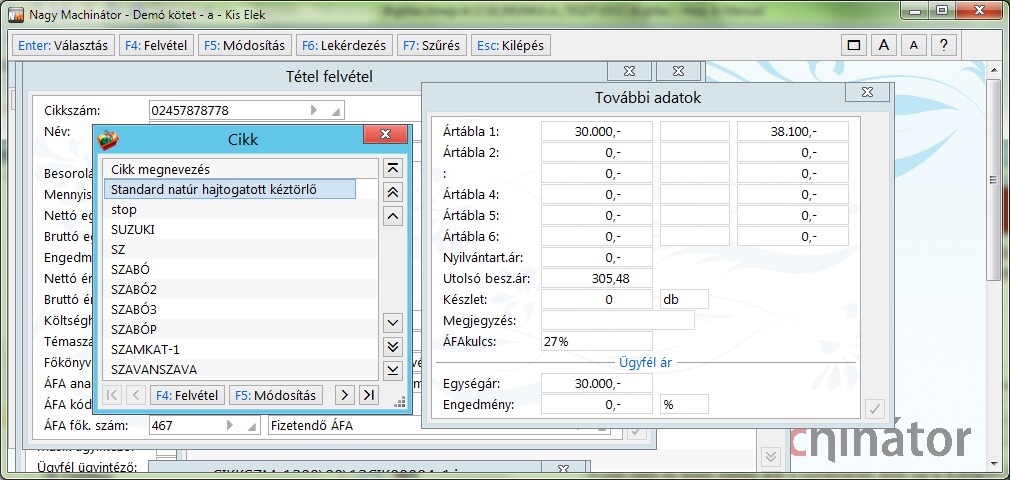Click Esc: Kilépés button
1010x480 pixels.
[x=511, y=46]
